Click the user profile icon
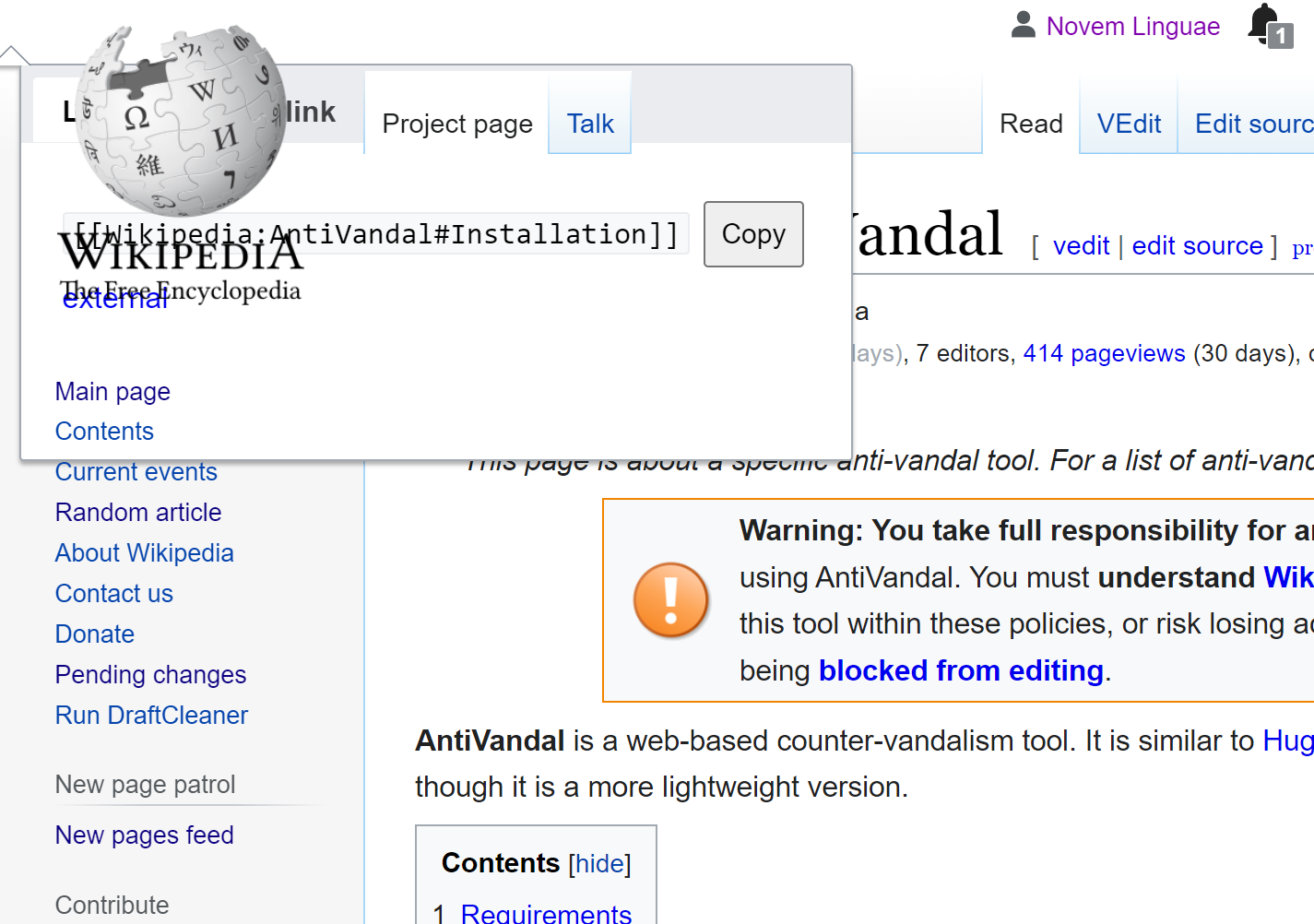This screenshot has height=924, width=1314. [x=1023, y=25]
